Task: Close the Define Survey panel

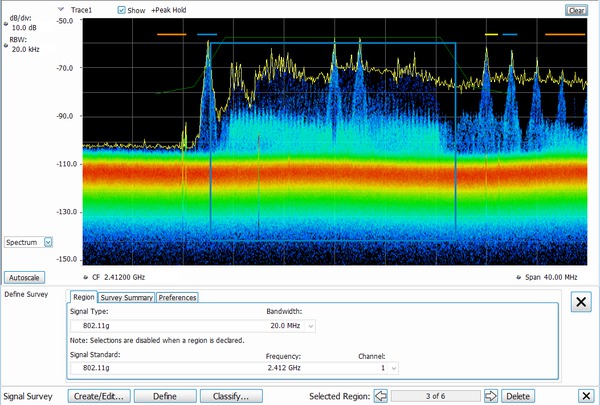Action: point(579,302)
